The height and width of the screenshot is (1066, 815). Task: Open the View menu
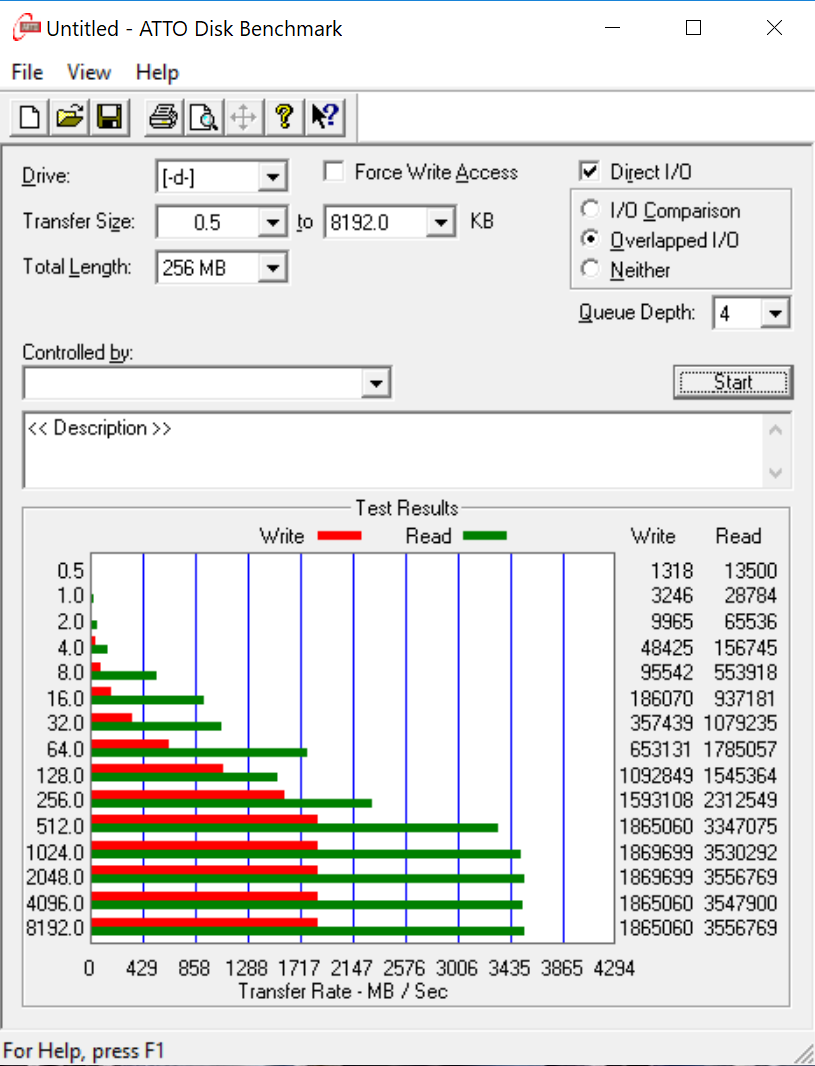89,72
